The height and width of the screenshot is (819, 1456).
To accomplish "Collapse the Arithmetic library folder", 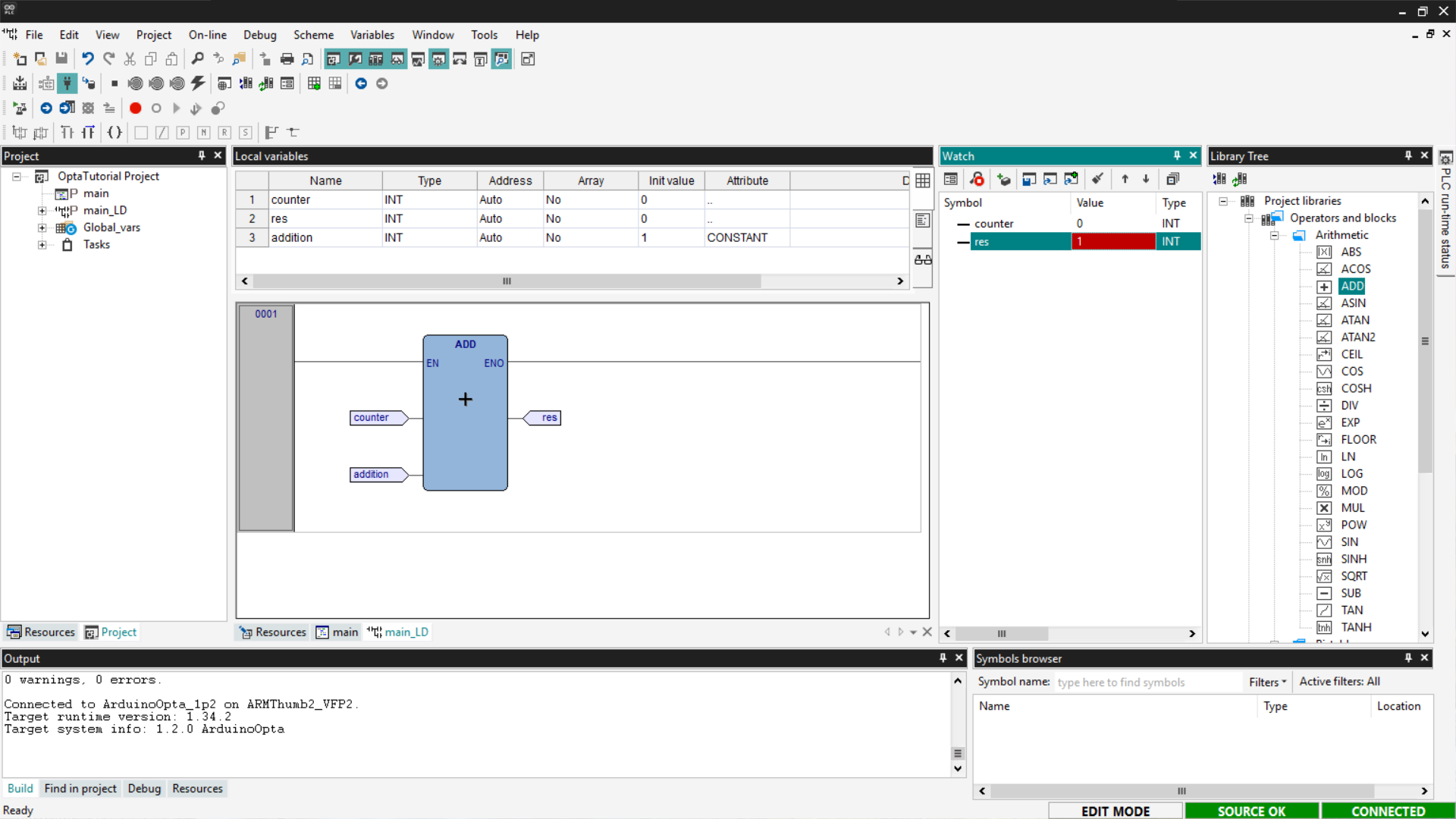I will coord(1275,235).
